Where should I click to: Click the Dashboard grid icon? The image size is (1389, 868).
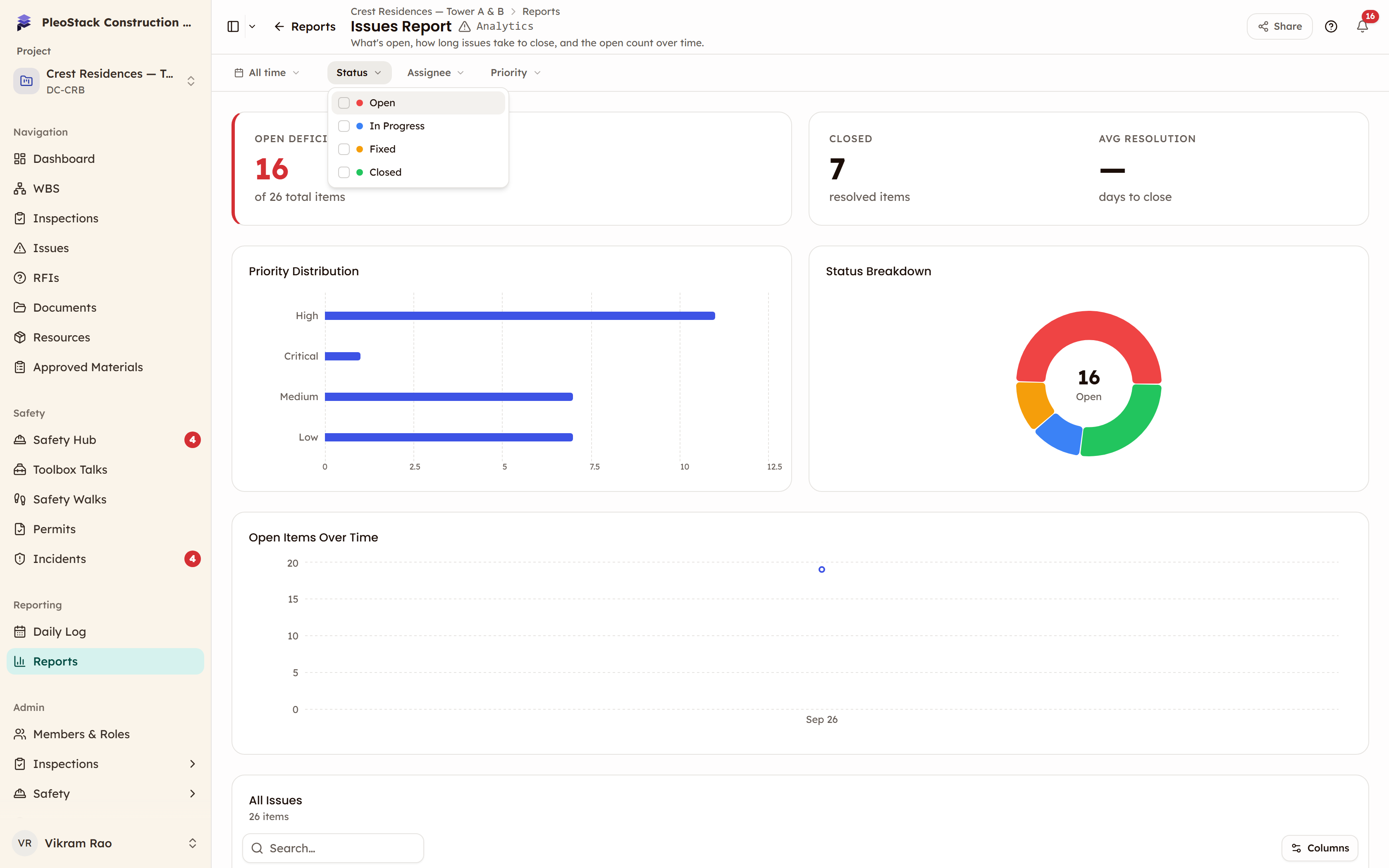(x=20, y=158)
